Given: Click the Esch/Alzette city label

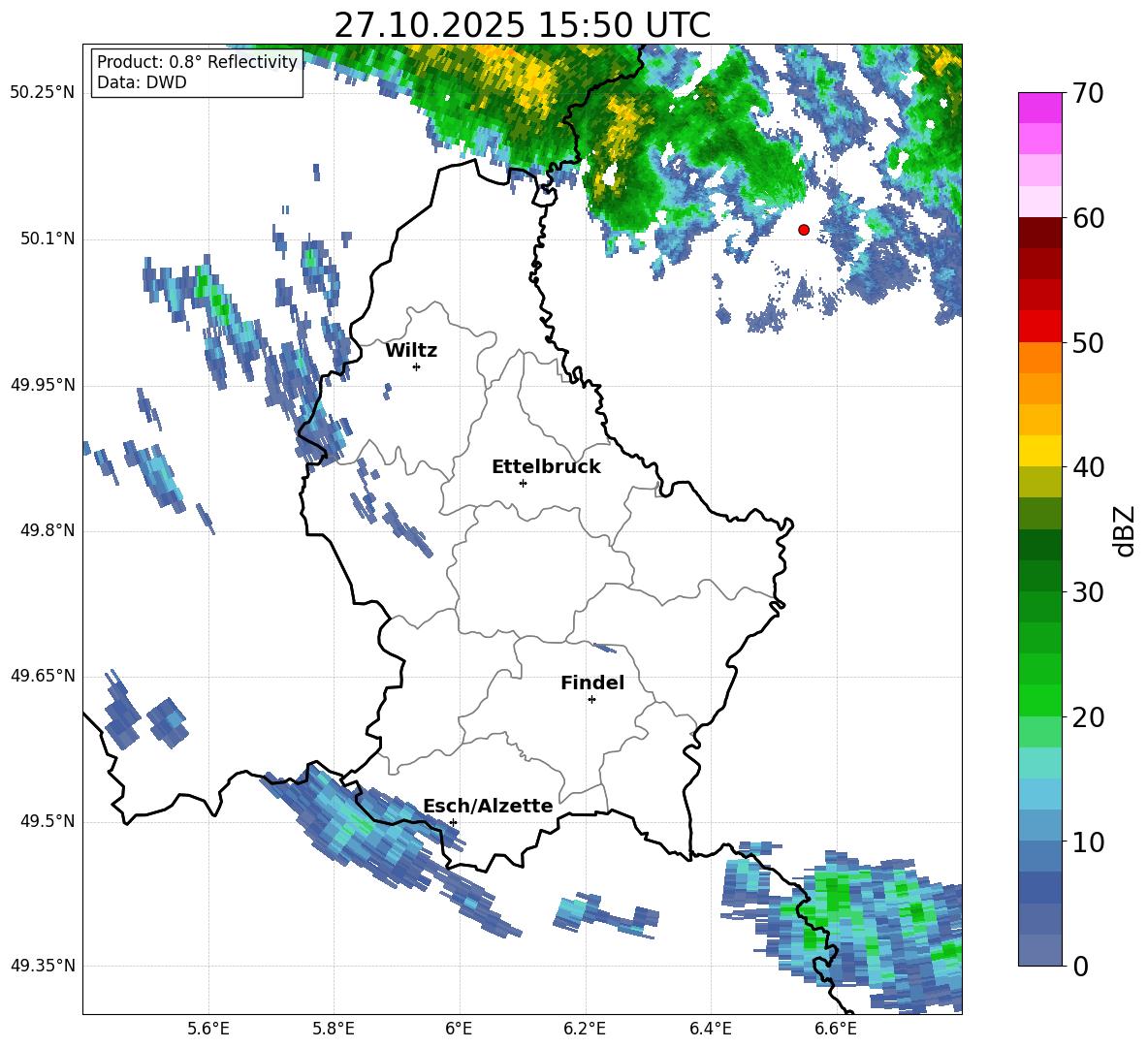Looking at the screenshot, I should point(489,806).
